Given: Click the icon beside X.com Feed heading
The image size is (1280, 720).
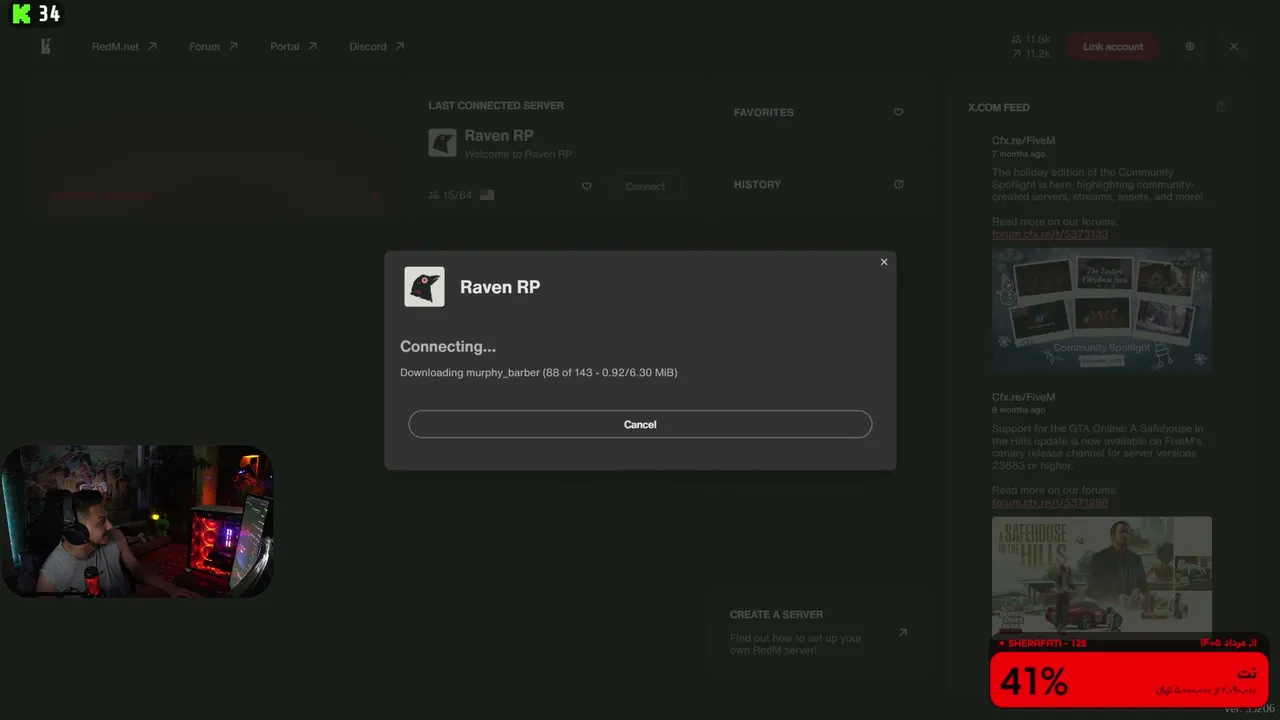Looking at the screenshot, I should pos(1221,107).
